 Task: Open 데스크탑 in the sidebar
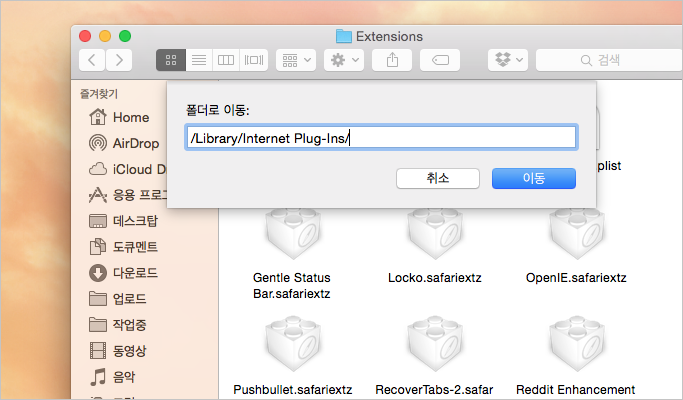coord(123,221)
